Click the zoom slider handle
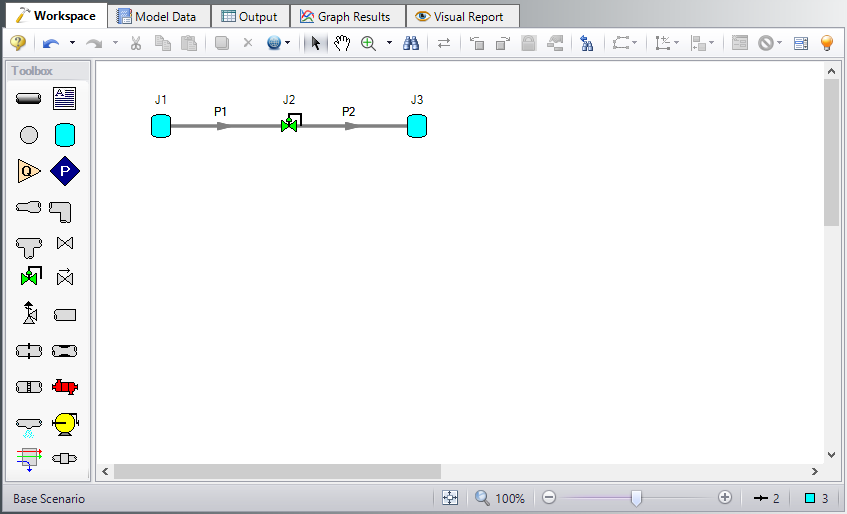 point(636,497)
